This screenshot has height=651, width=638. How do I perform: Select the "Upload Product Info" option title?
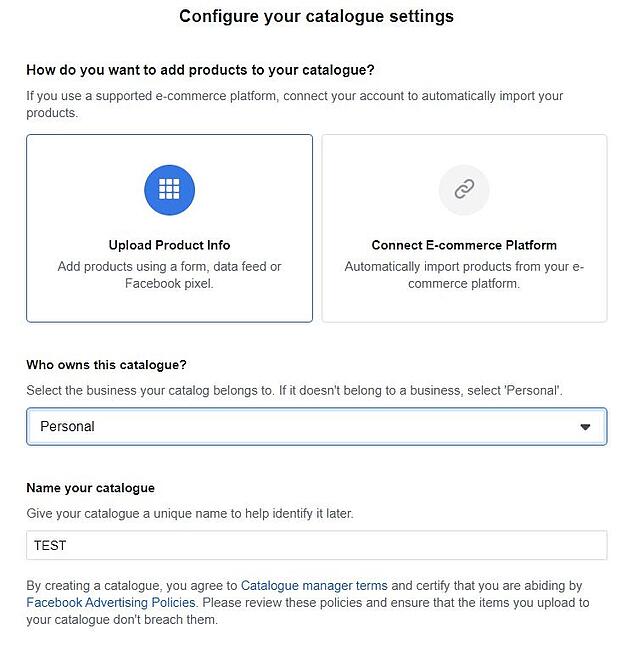coord(169,245)
